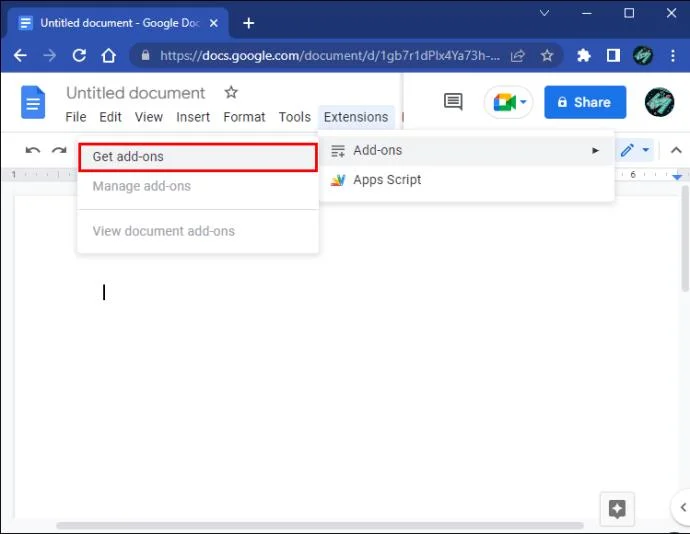
Task: Open the tab search chevron
Action: [544, 13]
